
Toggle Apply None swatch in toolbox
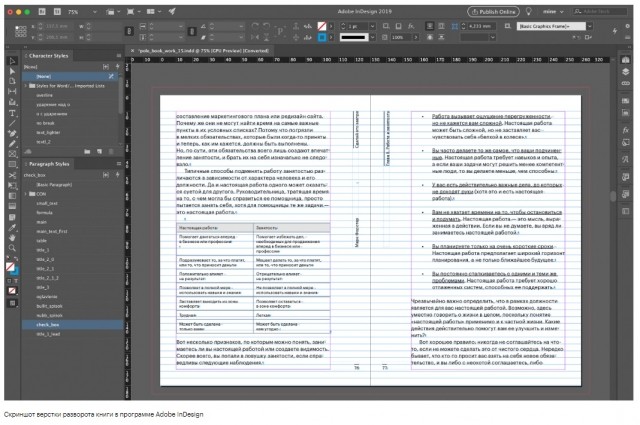pos(12,291)
